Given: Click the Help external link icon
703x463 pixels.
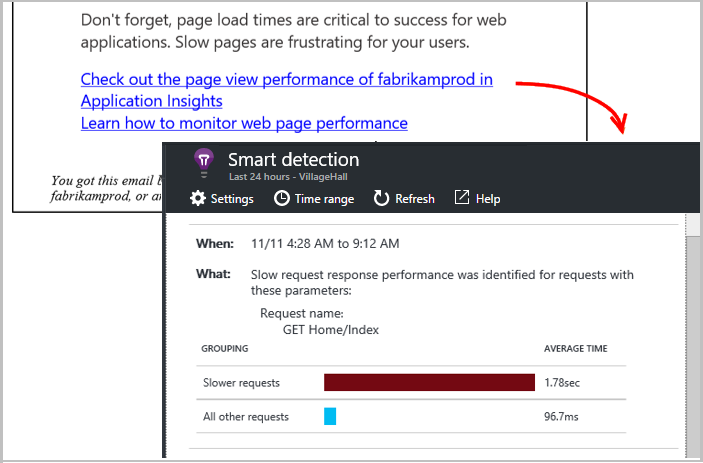Looking at the screenshot, I should pos(462,198).
